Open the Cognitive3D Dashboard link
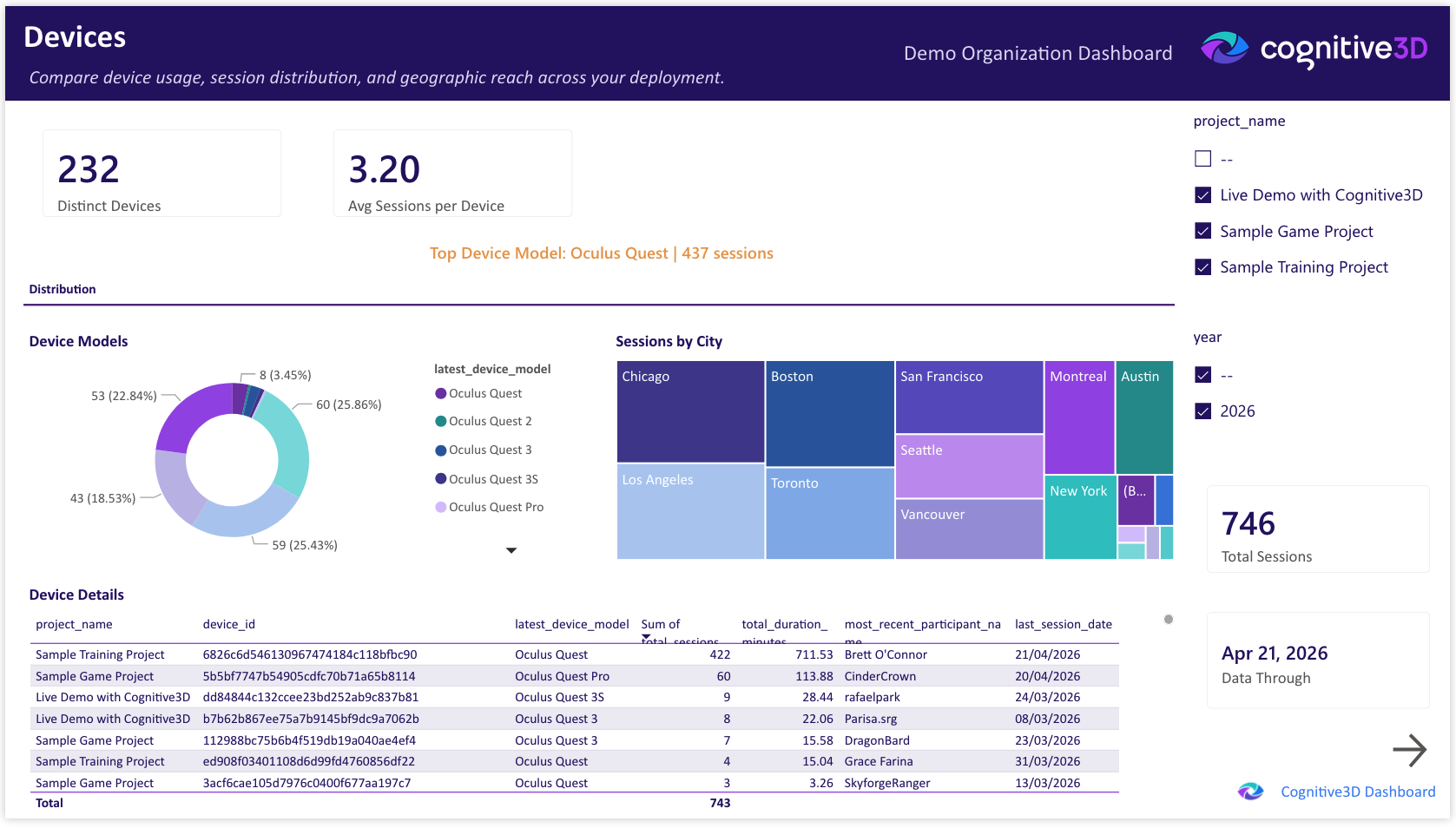This screenshot has width=1456, height=828. point(1357,791)
